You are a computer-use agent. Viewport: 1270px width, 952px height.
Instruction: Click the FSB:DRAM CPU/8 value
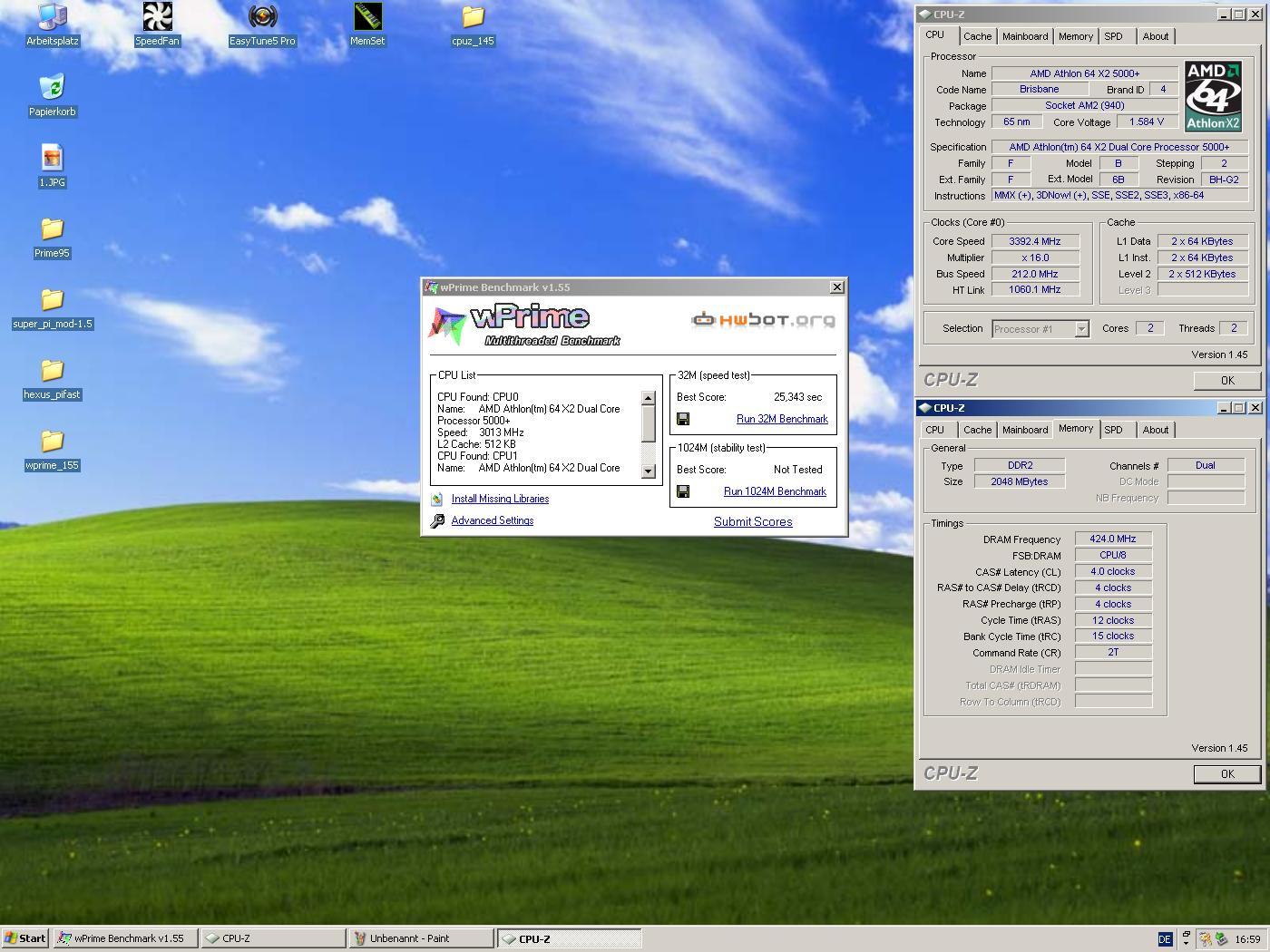click(1113, 555)
